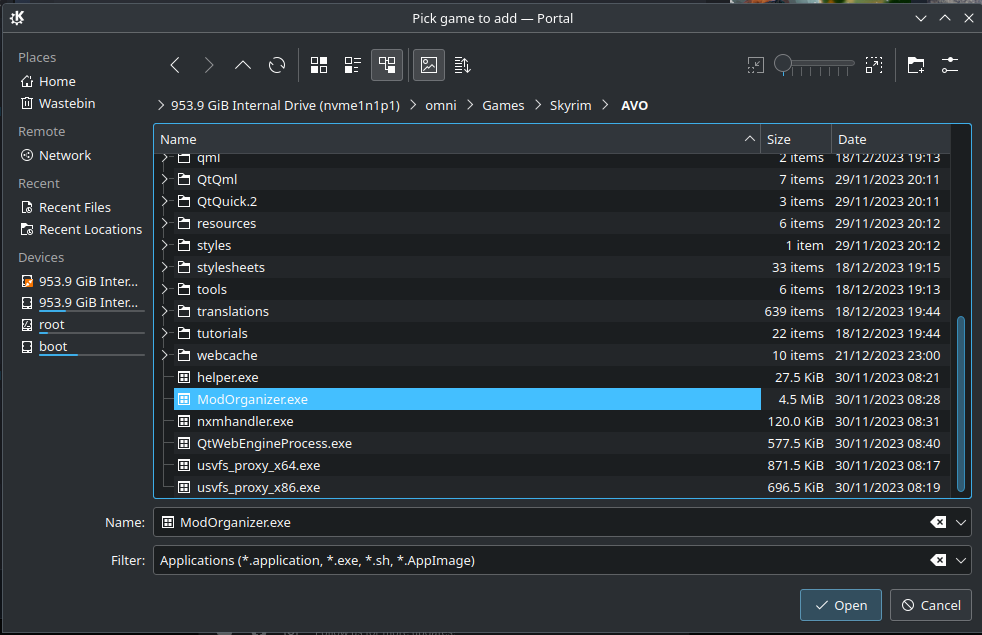
Task: Click the Open button
Action: (x=840, y=605)
